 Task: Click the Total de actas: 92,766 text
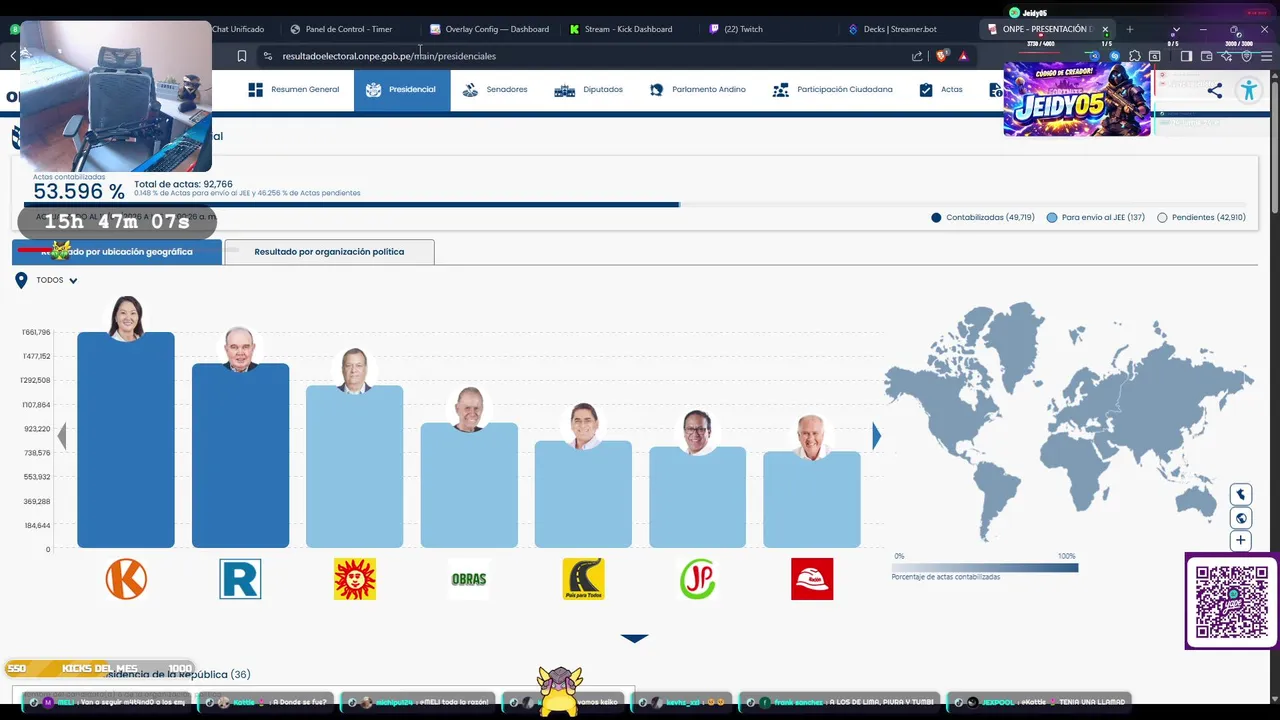pos(183,184)
